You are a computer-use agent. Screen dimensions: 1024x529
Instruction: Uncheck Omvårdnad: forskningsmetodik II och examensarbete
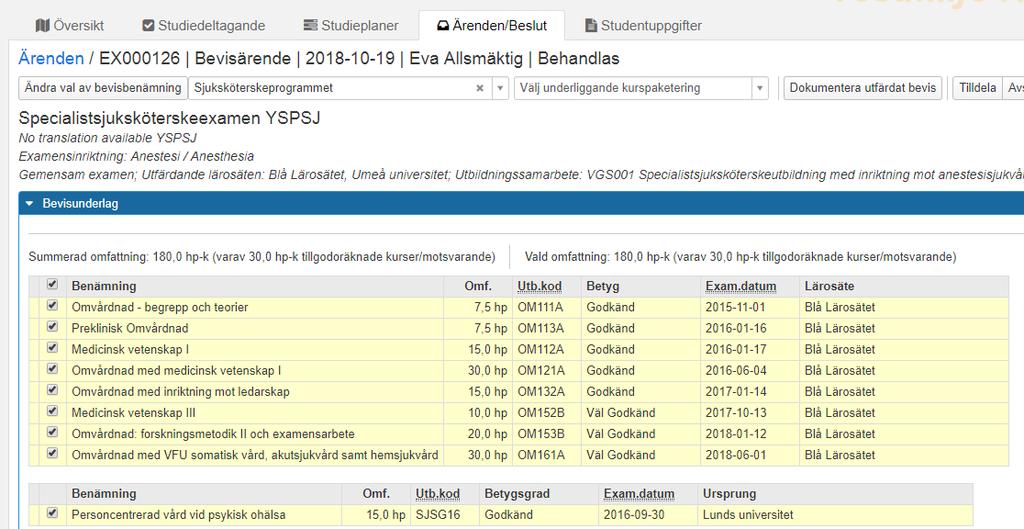click(52, 432)
